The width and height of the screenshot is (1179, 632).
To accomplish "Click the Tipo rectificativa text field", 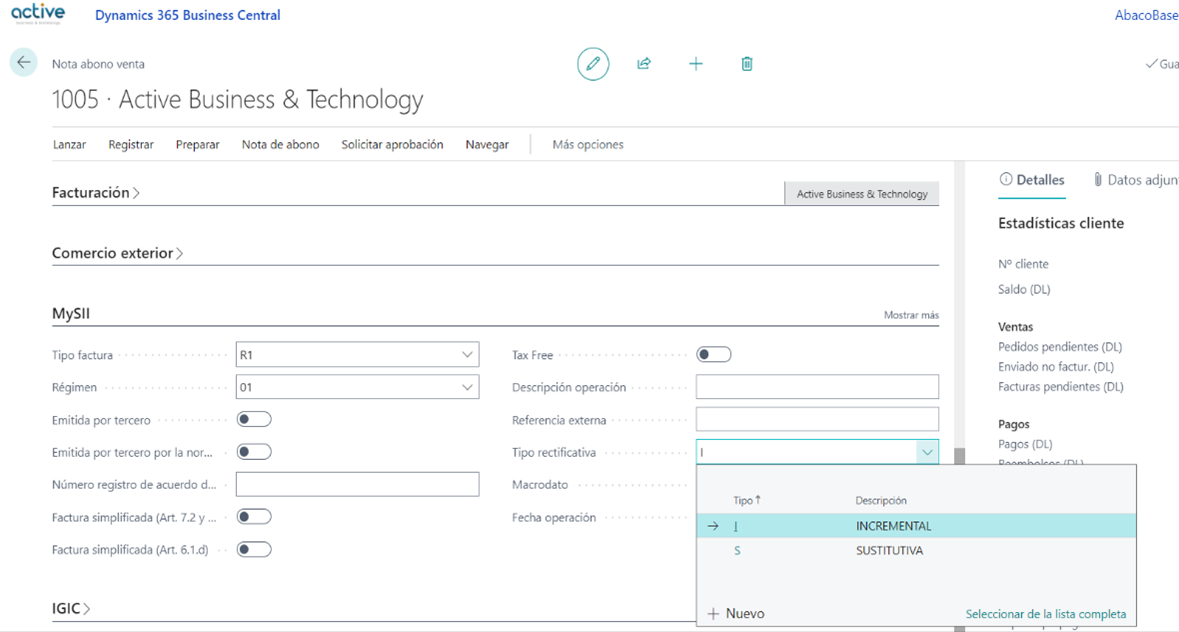I will tap(806, 452).
